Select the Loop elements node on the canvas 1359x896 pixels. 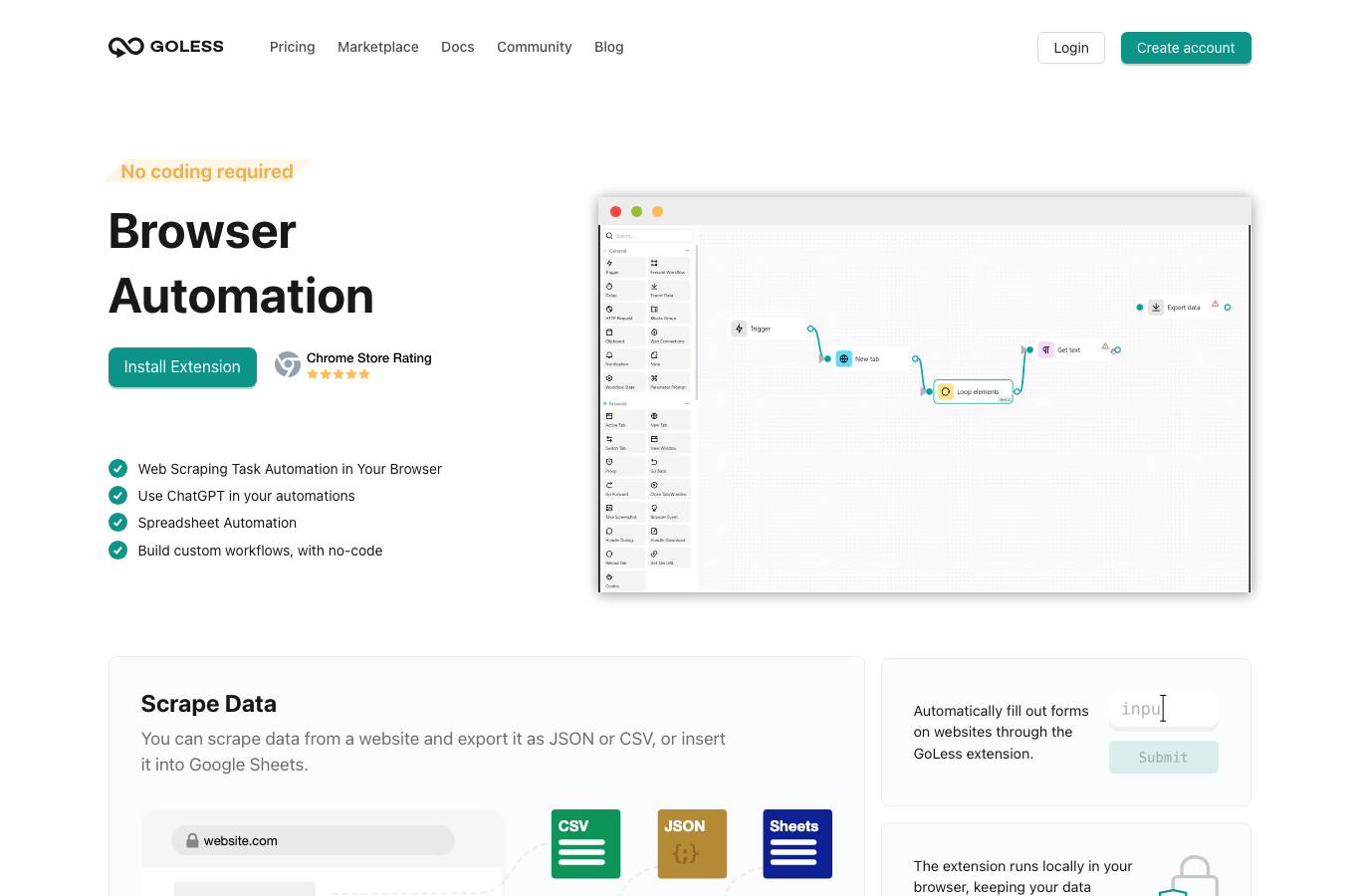coord(974,391)
